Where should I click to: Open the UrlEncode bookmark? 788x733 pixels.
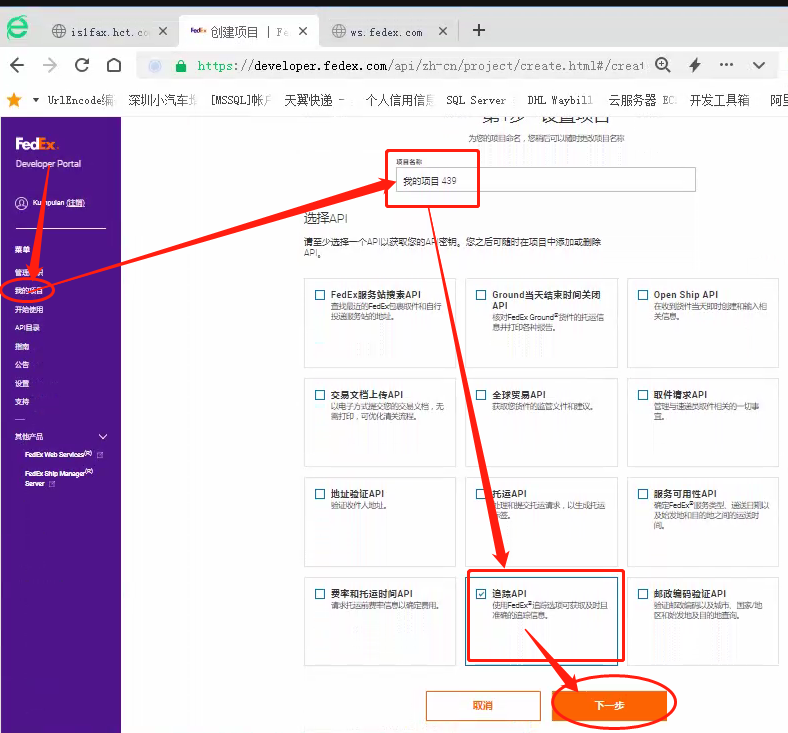(x=80, y=100)
